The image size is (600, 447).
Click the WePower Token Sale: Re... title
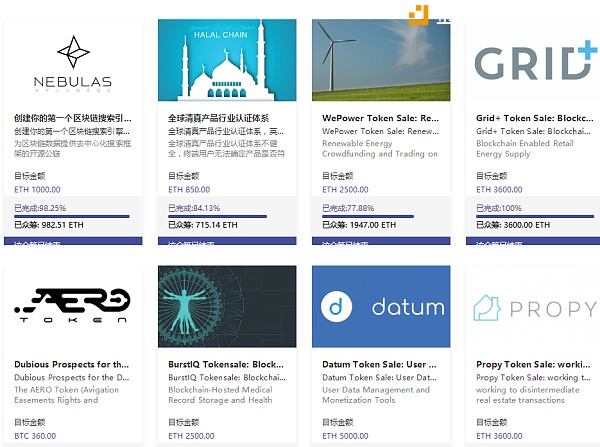click(380, 118)
